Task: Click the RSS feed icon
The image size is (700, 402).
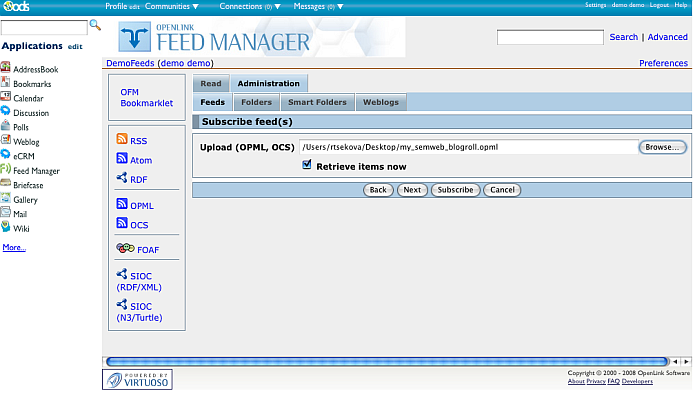Action: 122,141
